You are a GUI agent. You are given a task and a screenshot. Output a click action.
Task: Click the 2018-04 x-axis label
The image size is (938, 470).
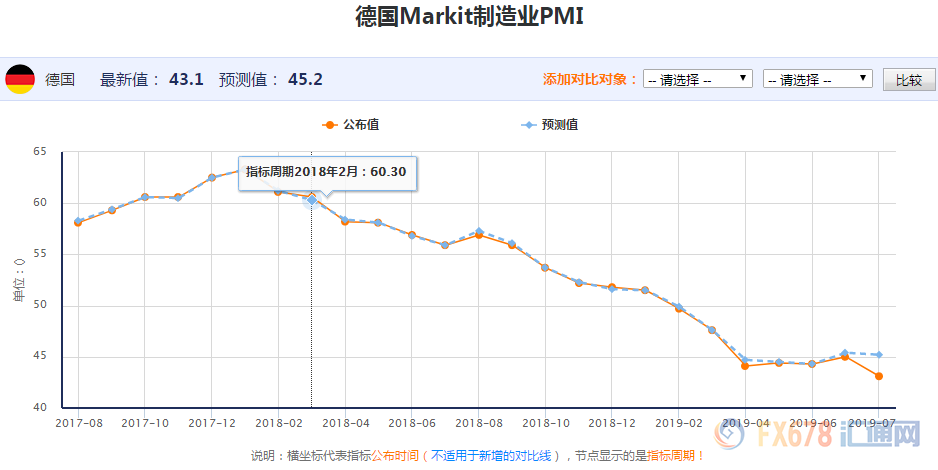coord(346,423)
